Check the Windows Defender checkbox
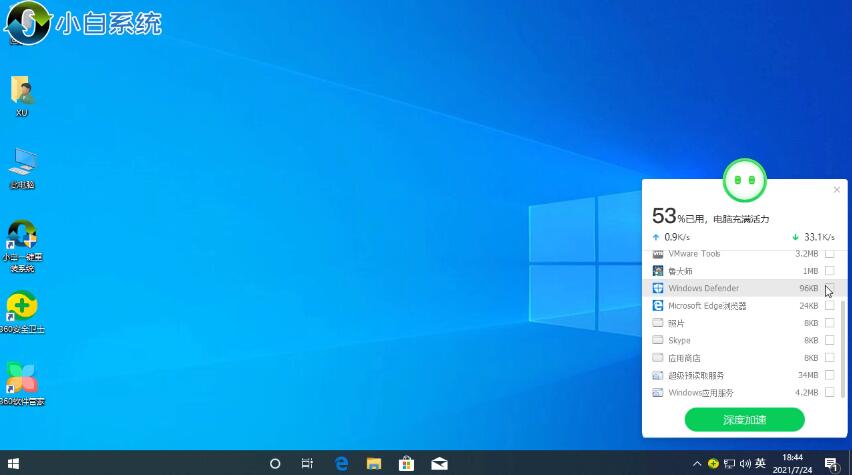852x475 pixels. tap(829, 288)
